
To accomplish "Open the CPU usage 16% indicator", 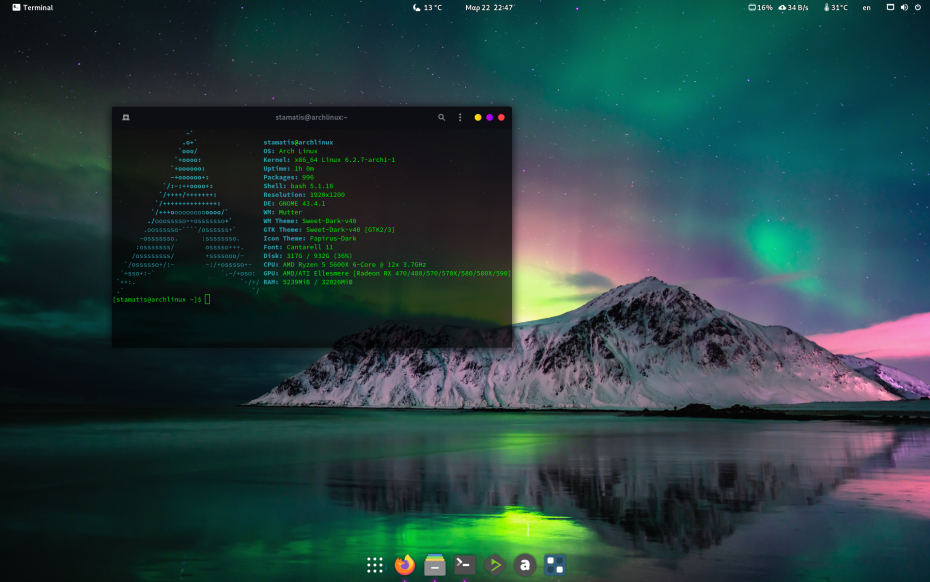I will 760,7.
